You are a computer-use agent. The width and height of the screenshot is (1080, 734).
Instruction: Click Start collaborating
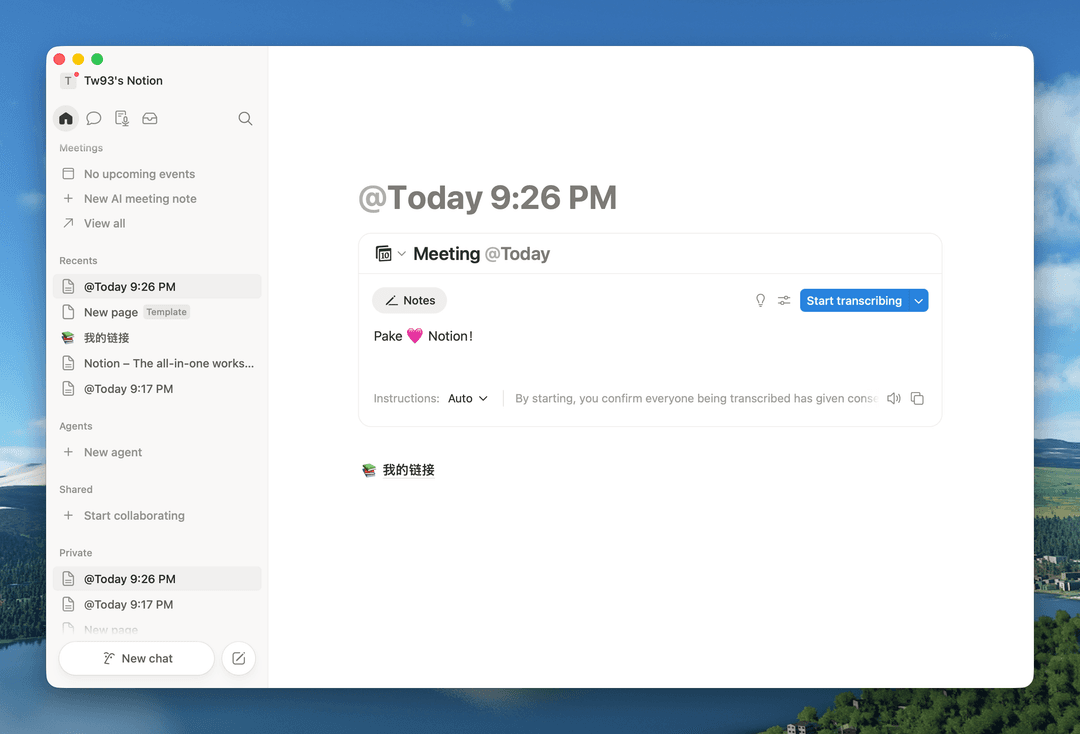(157, 515)
